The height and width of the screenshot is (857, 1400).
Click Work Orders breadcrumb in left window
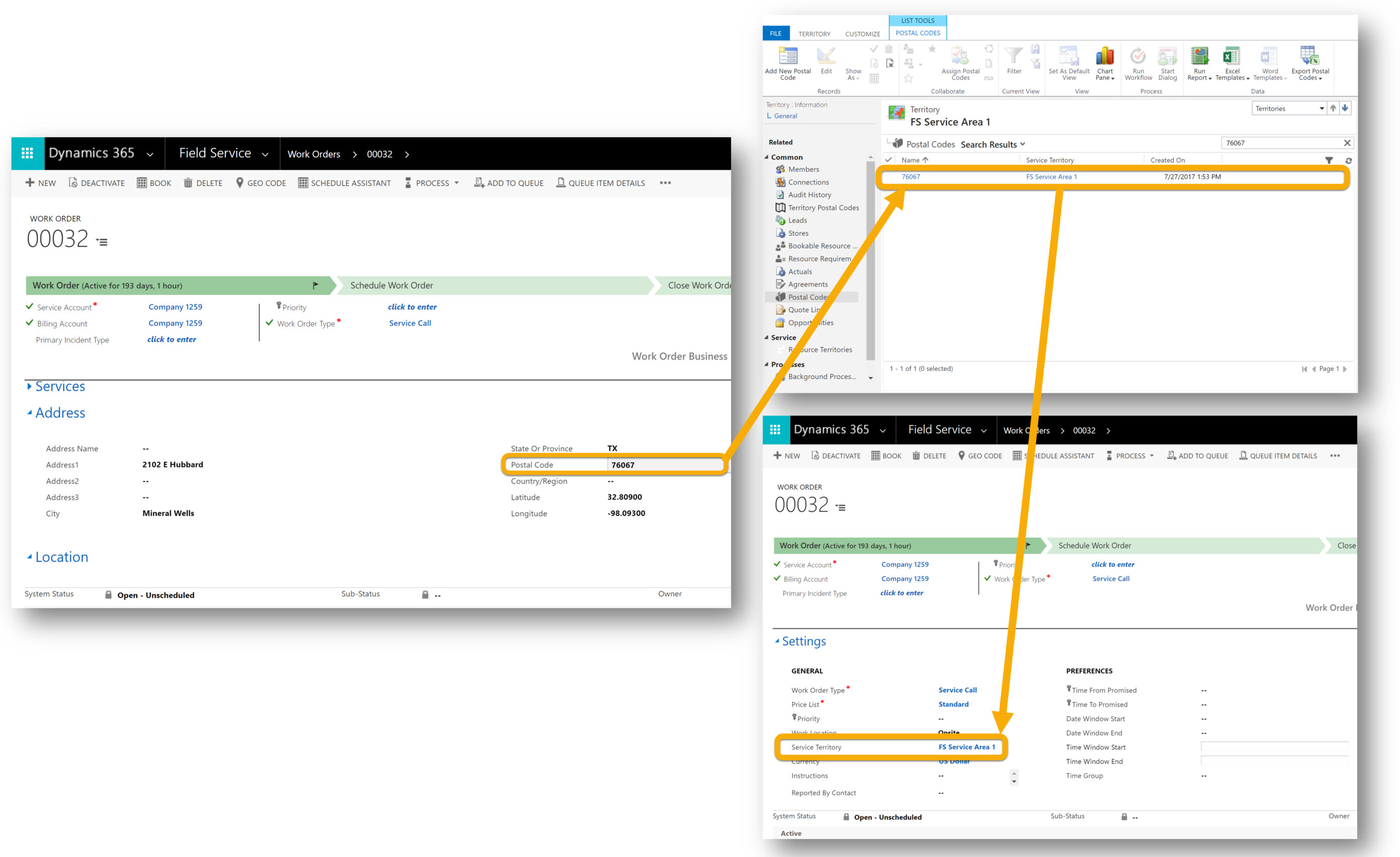point(314,154)
